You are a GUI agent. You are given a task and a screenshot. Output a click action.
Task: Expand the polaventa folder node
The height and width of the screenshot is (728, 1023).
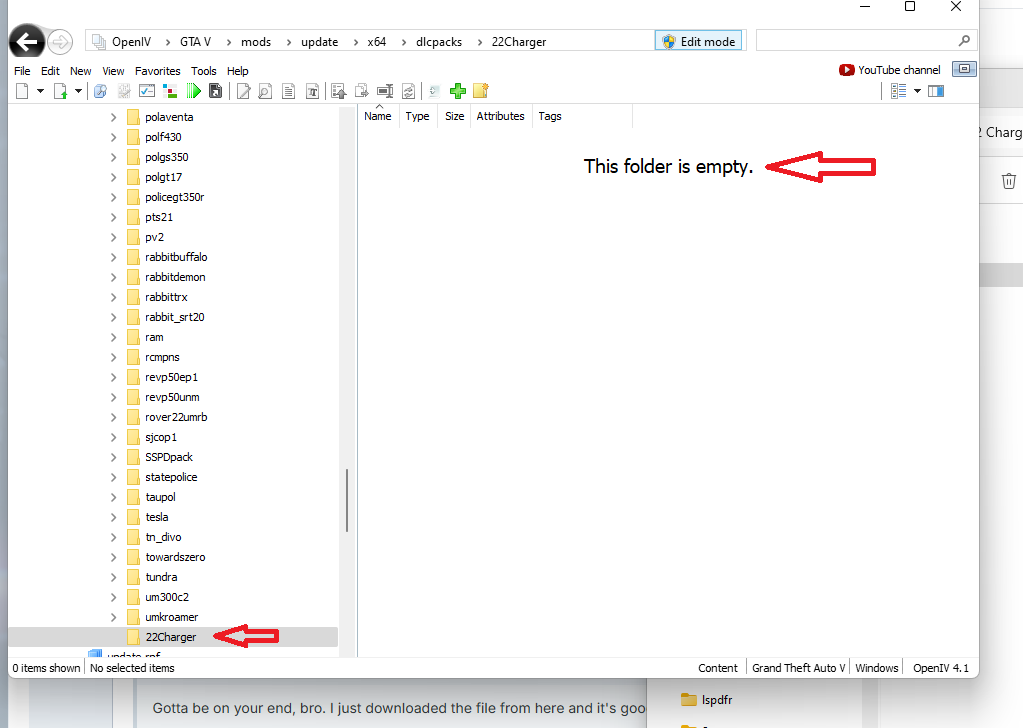114,117
